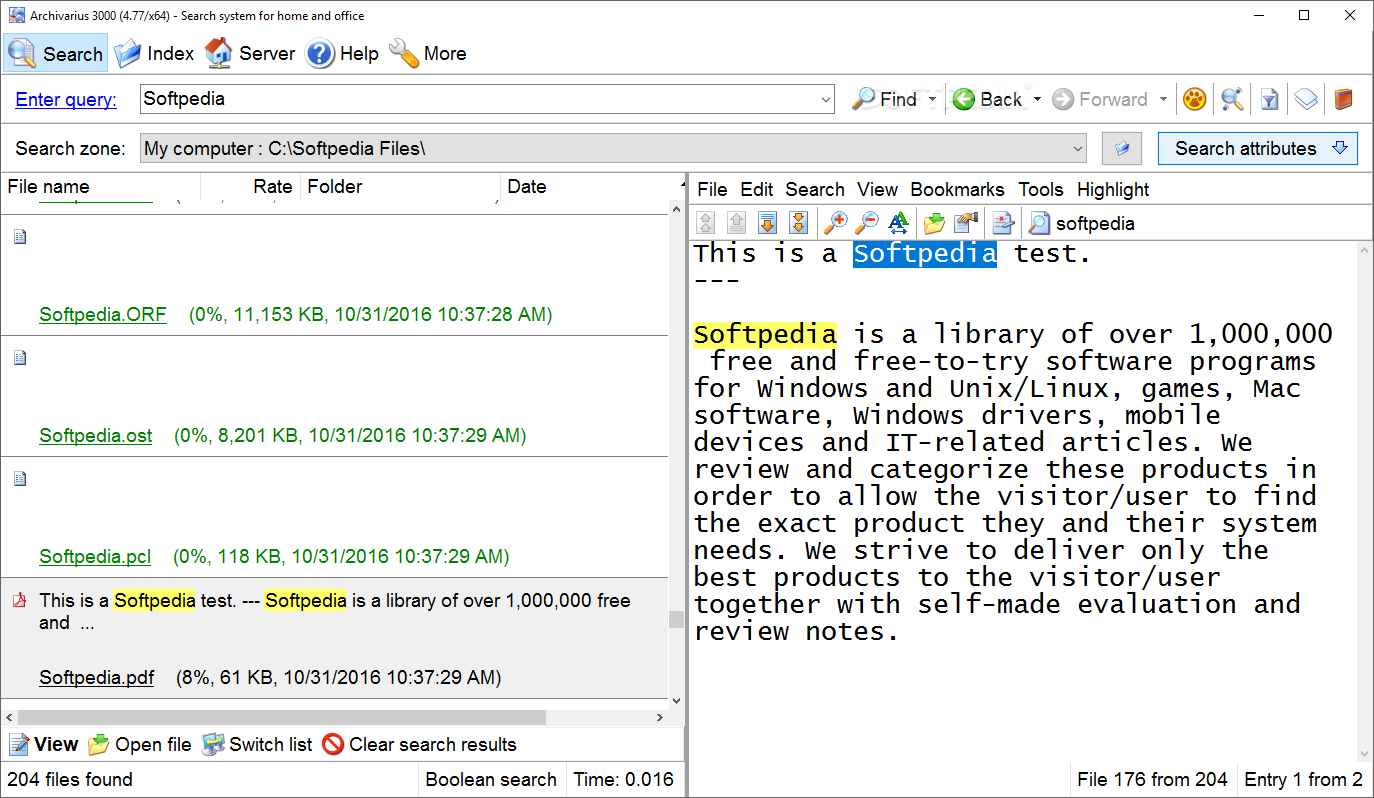Open the Help tab
This screenshot has height=798, width=1374.
pyautogui.click(x=343, y=53)
